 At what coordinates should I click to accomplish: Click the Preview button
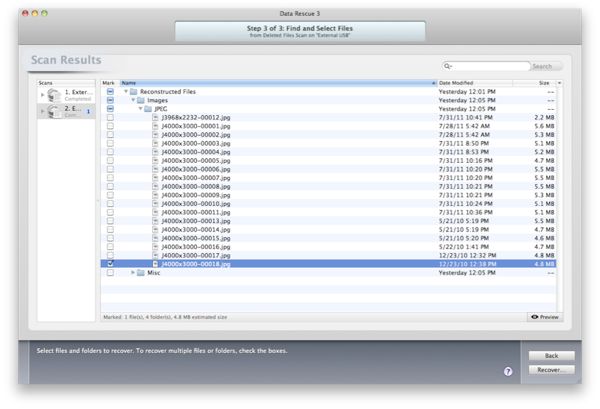[545, 317]
